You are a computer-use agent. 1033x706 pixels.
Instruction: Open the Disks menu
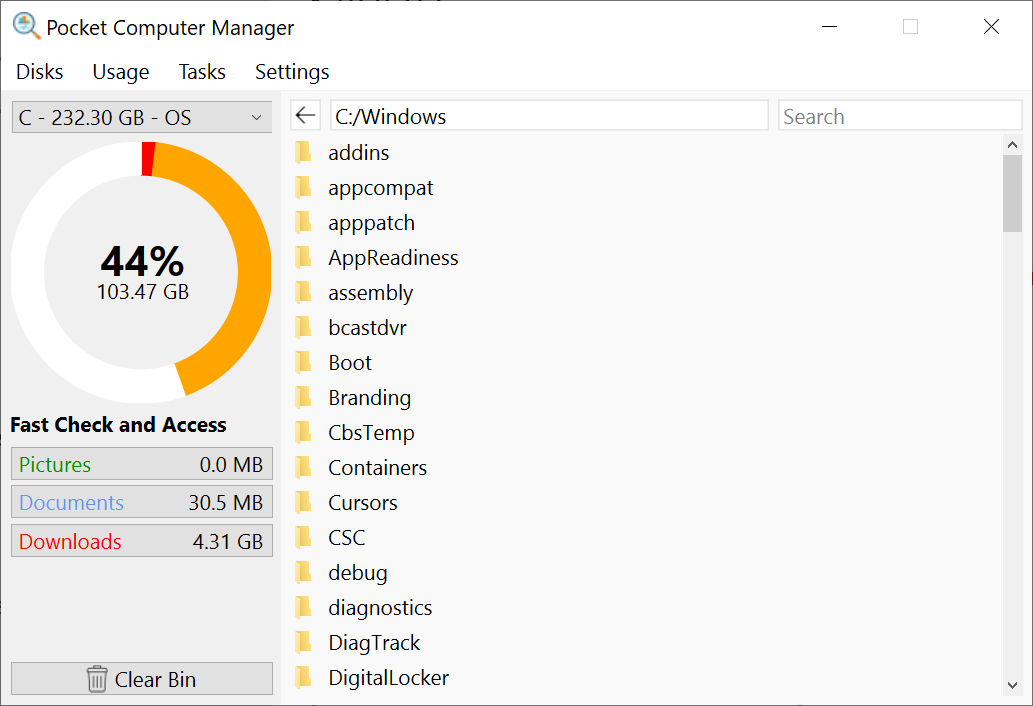40,71
